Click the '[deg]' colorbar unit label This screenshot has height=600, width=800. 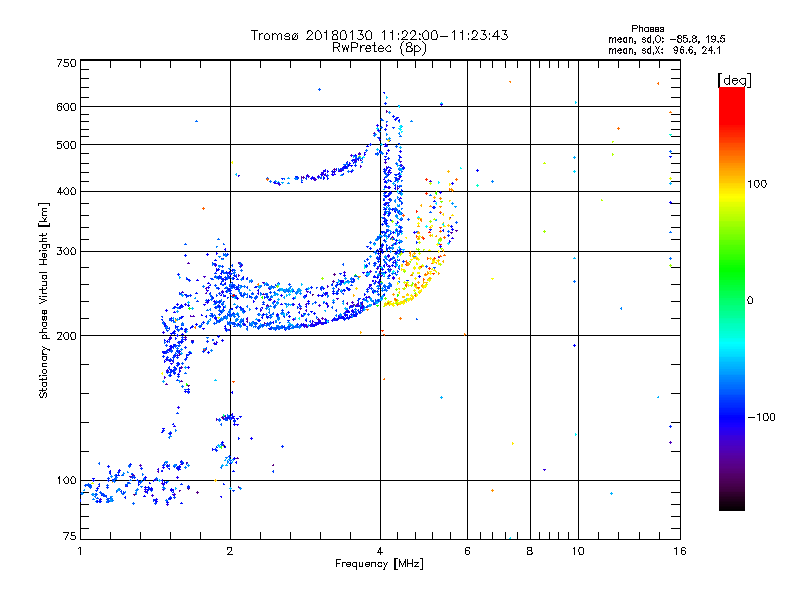click(x=734, y=80)
